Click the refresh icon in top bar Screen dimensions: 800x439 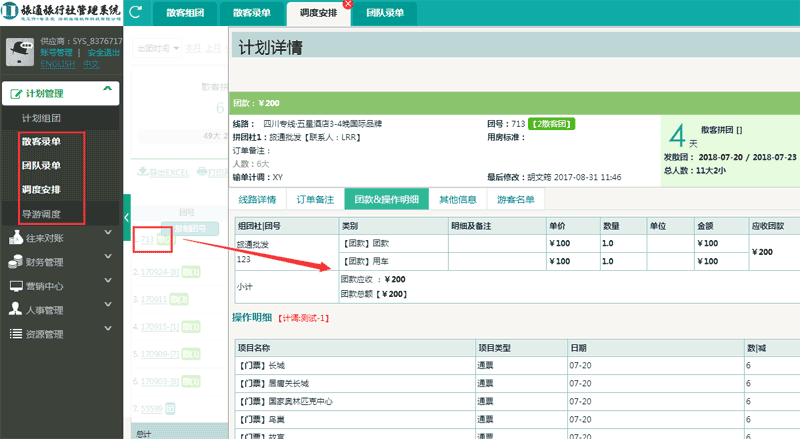click(x=134, y=12)
